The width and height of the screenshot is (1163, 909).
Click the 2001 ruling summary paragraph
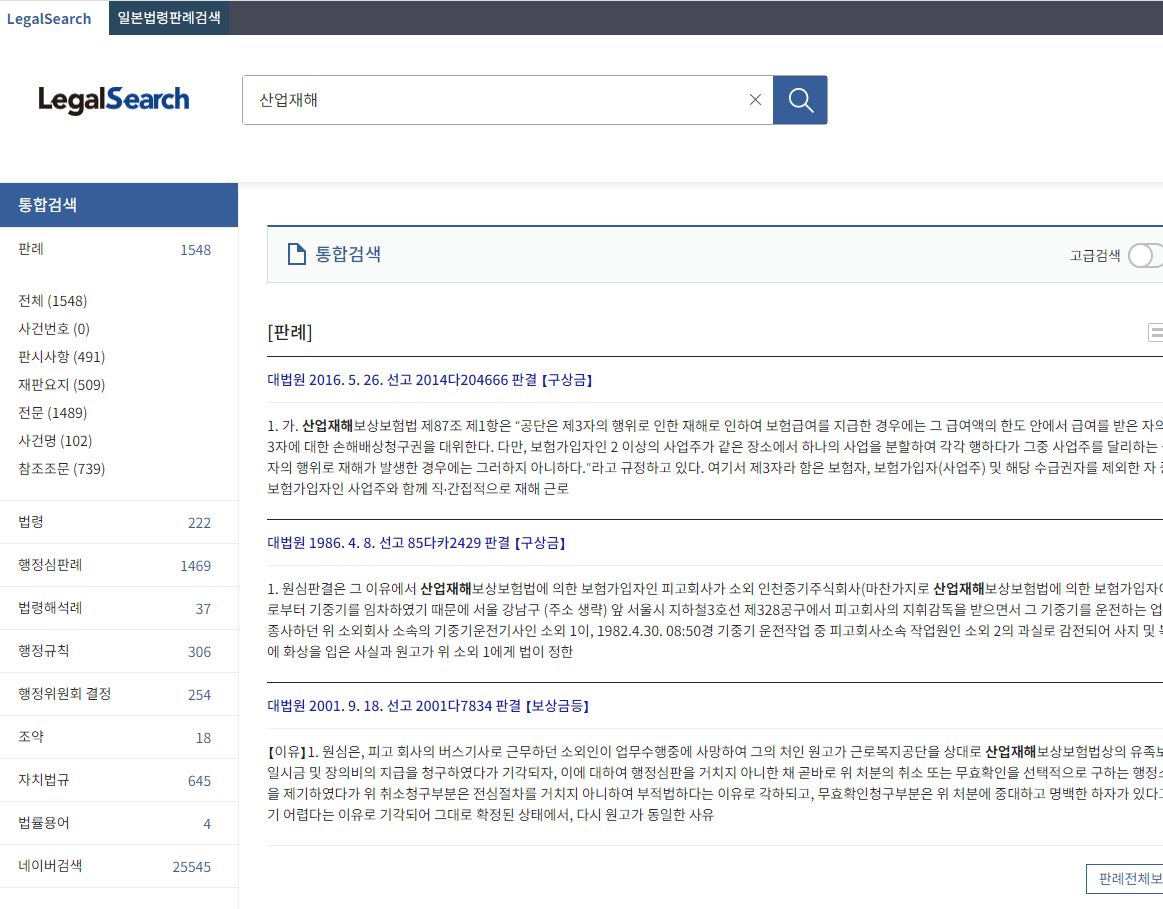point(715,783)
